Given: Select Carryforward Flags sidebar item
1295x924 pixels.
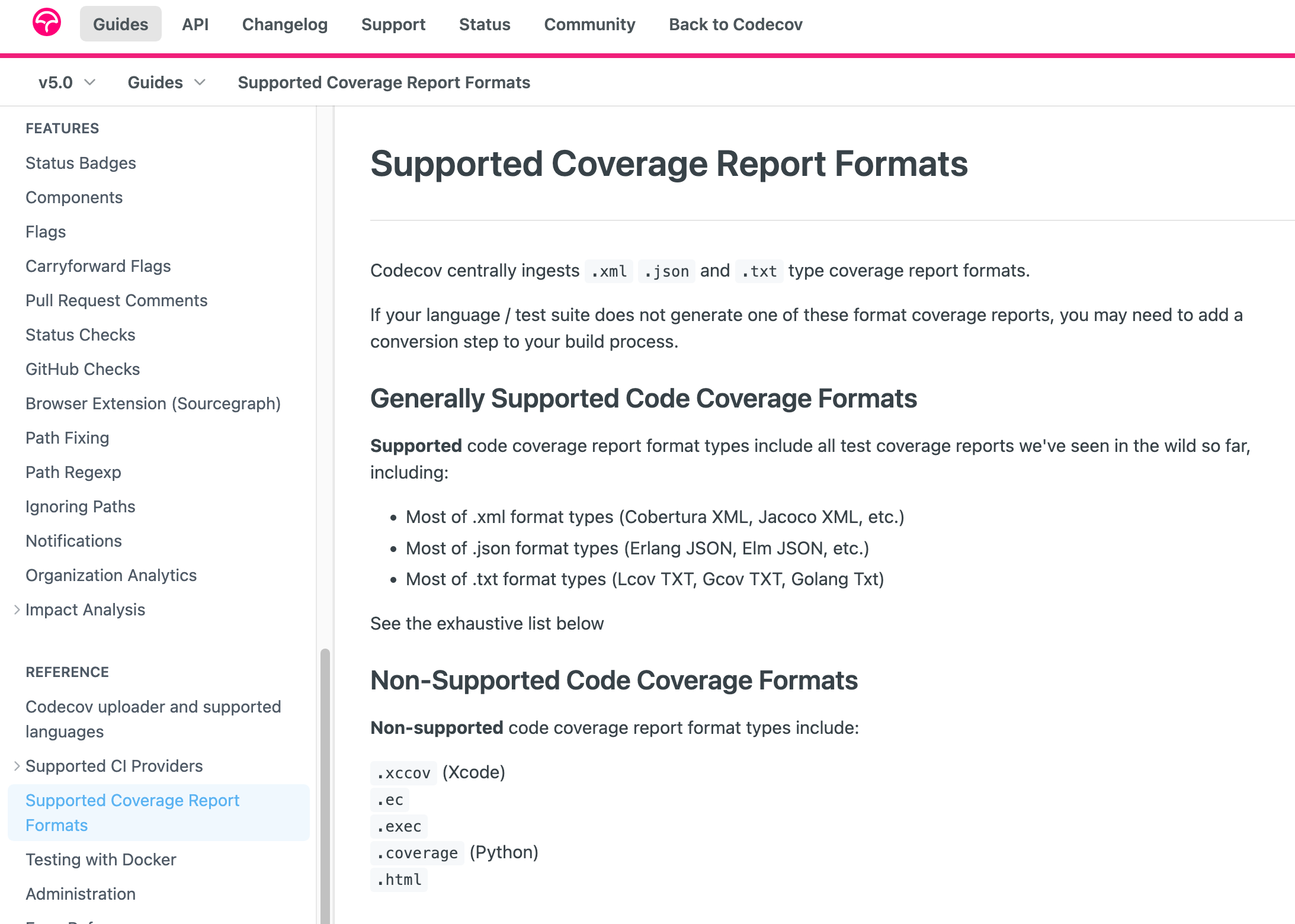Looking at the screenshot, I should 98,266.
